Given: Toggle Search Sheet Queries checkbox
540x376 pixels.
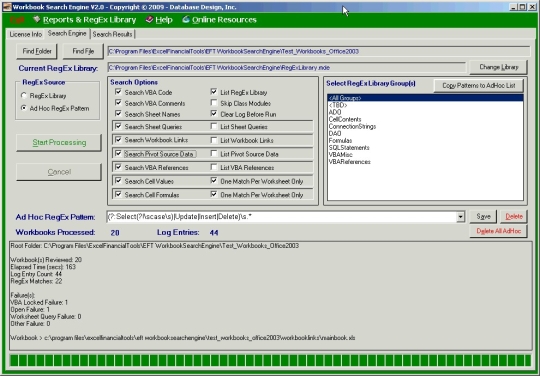Looking at the screenshot, I should [x=118, y=126].
